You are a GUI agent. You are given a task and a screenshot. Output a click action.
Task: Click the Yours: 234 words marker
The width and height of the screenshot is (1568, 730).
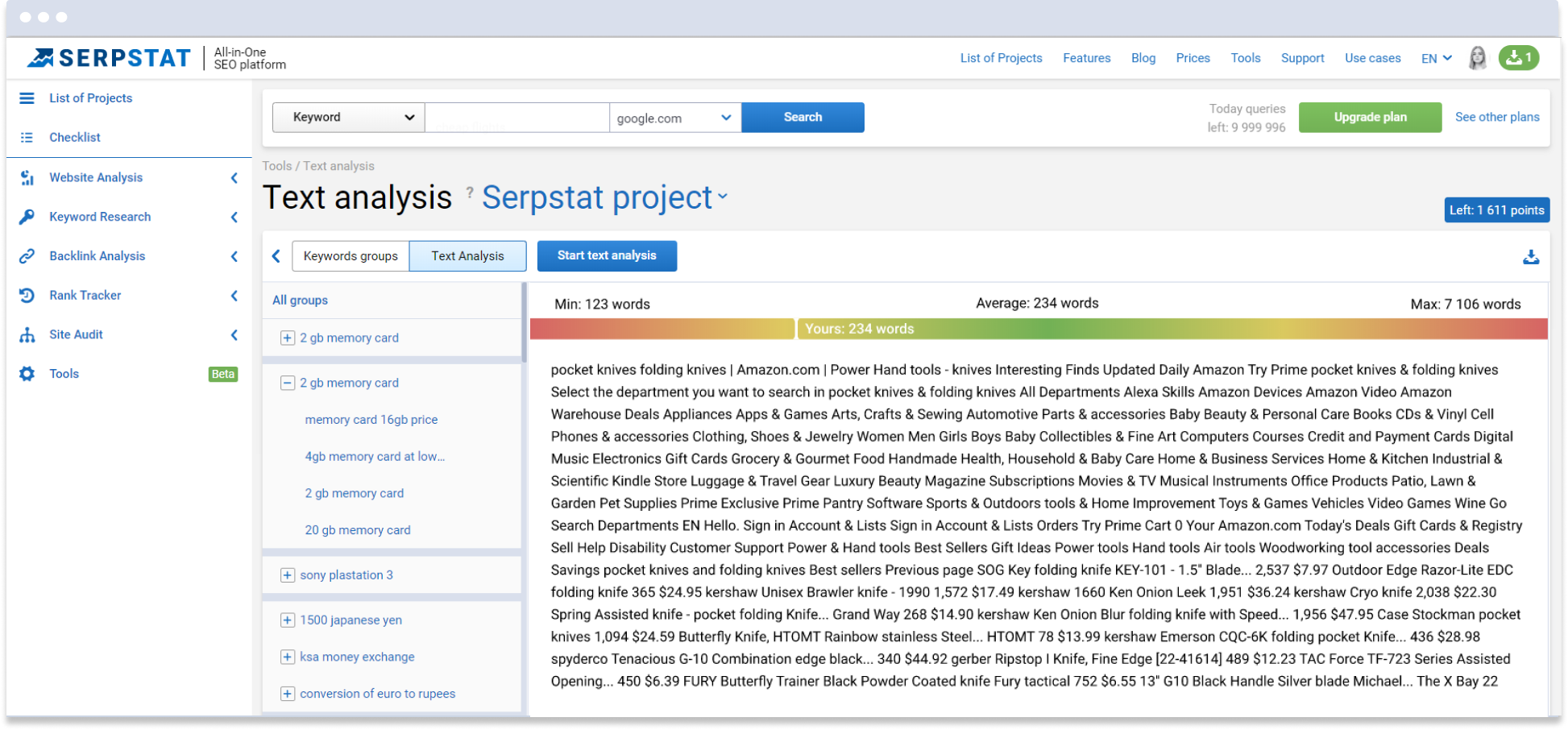[859, 329]
